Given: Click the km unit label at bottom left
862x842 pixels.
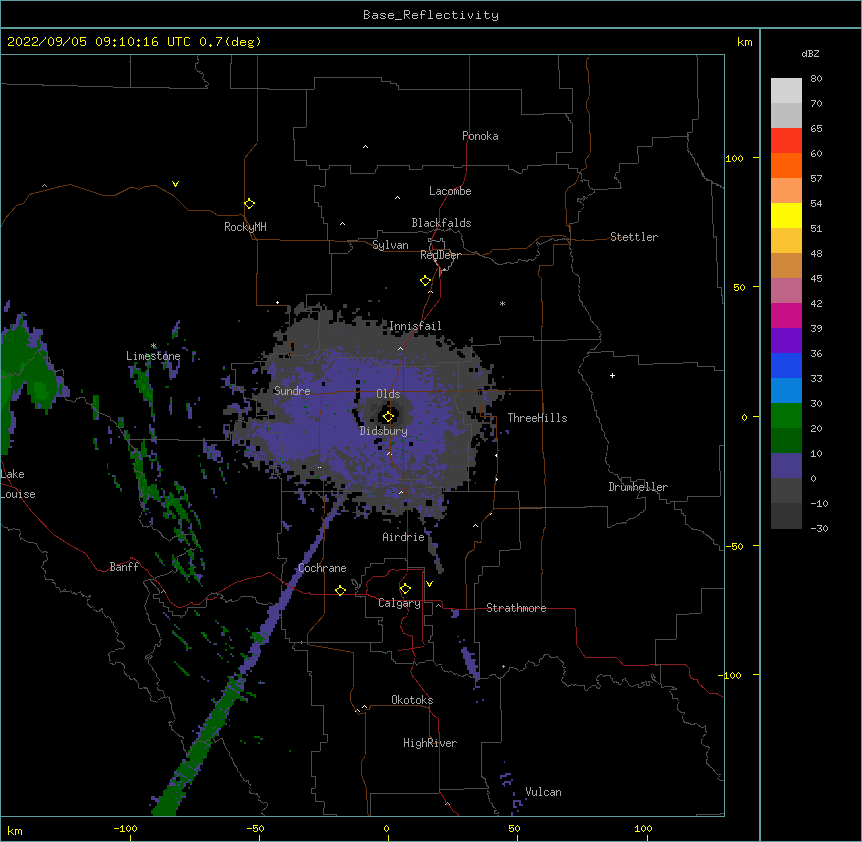Looking at the screenshot, I should (15, 830).
